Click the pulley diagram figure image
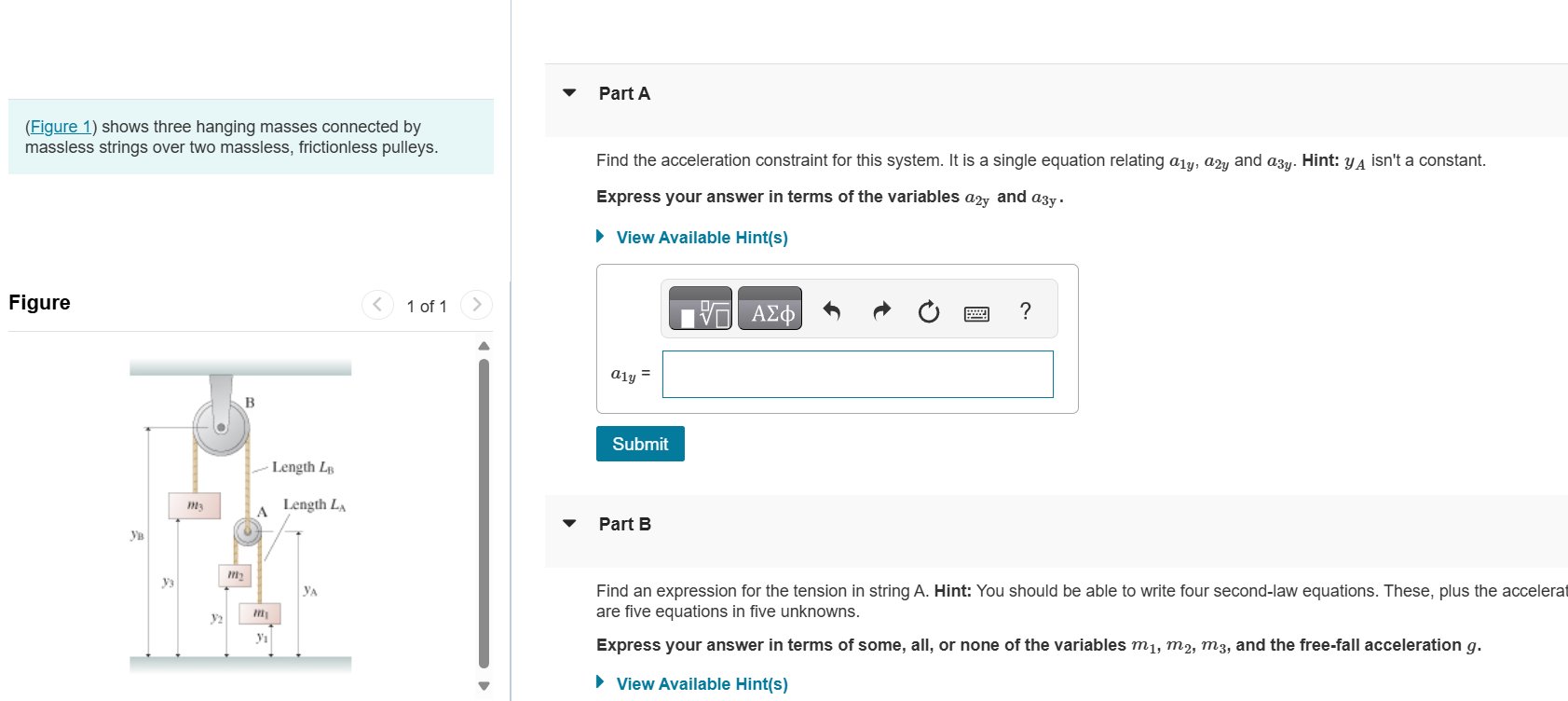Viewport: 1568px width, 701px height. [x=240, y=515]
